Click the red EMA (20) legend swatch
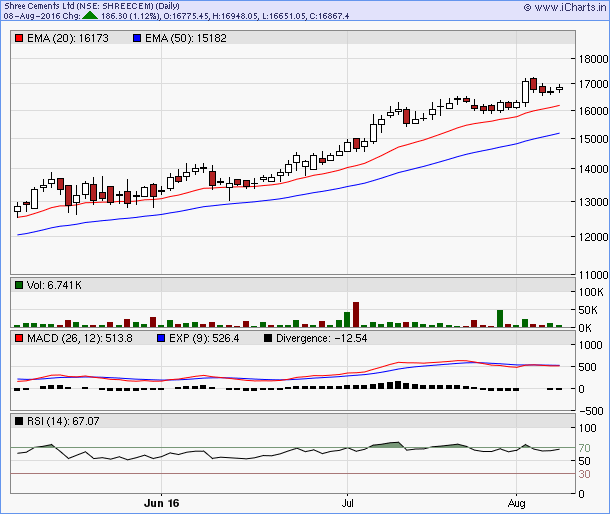This screenshot has width=610, height=514. click(19, 38)
